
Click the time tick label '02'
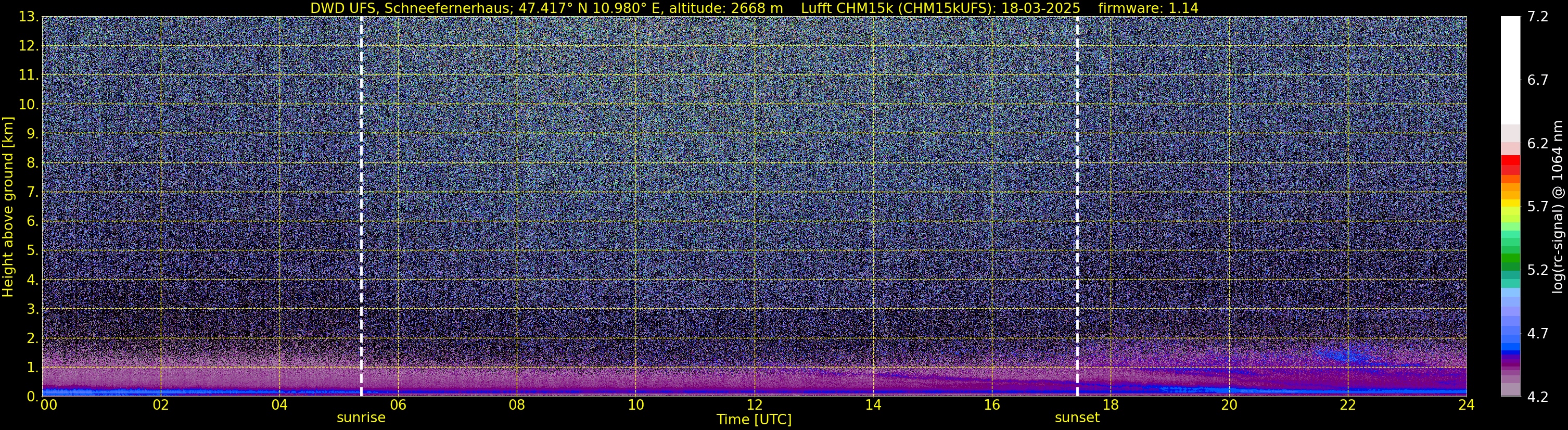pos(161,405)
